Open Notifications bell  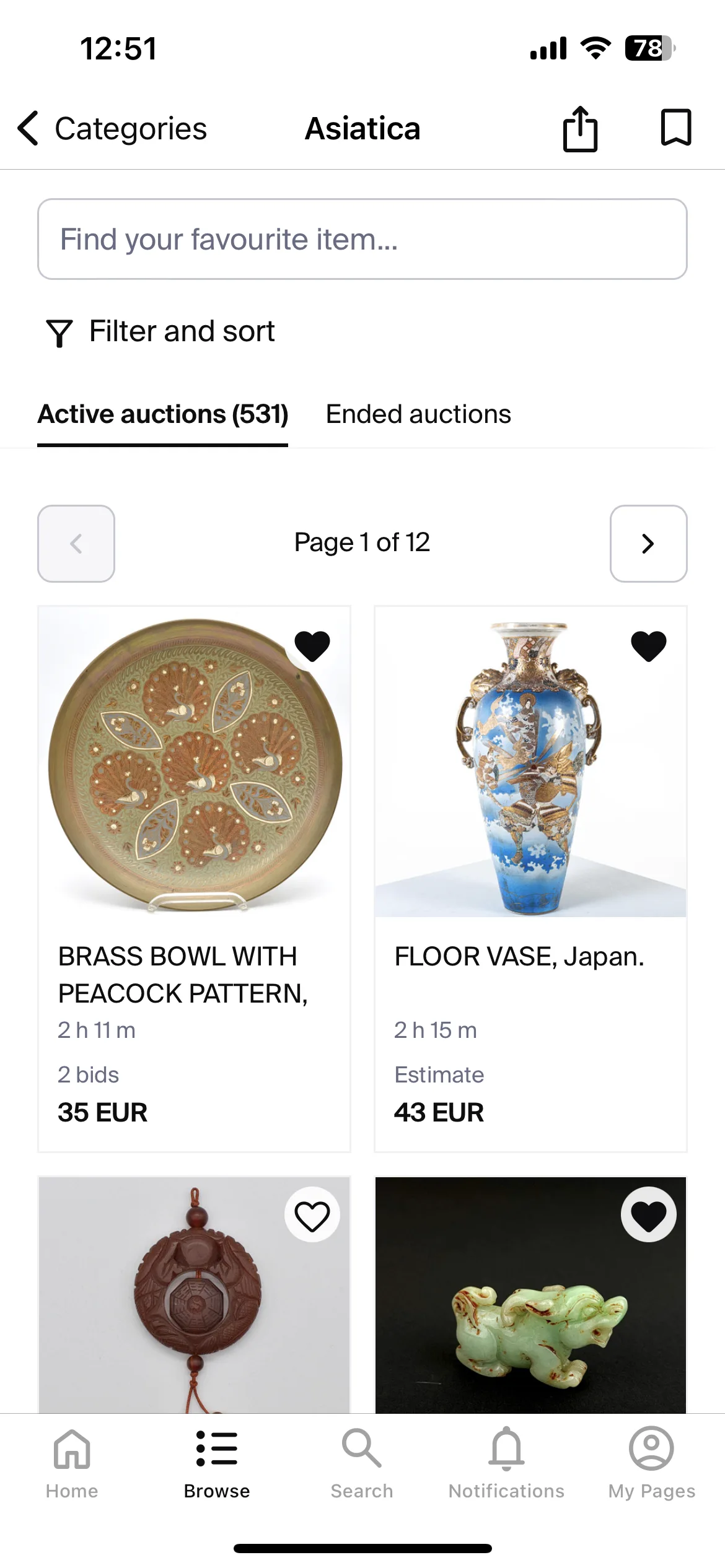point(507,1448)
